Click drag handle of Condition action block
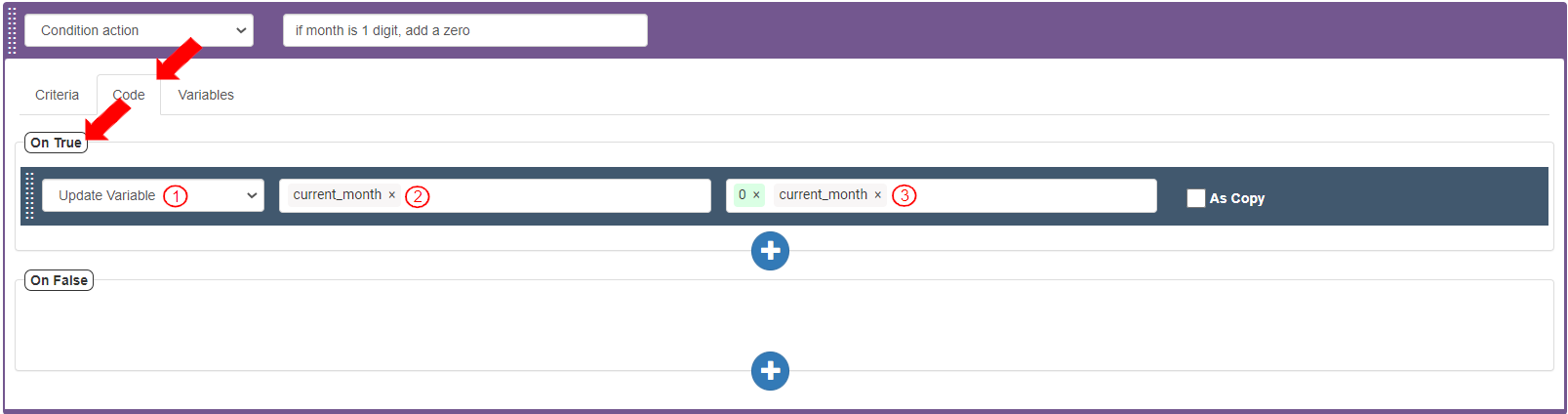The width and height of the screenshot is (1568, 414). (x=12, y=31)
